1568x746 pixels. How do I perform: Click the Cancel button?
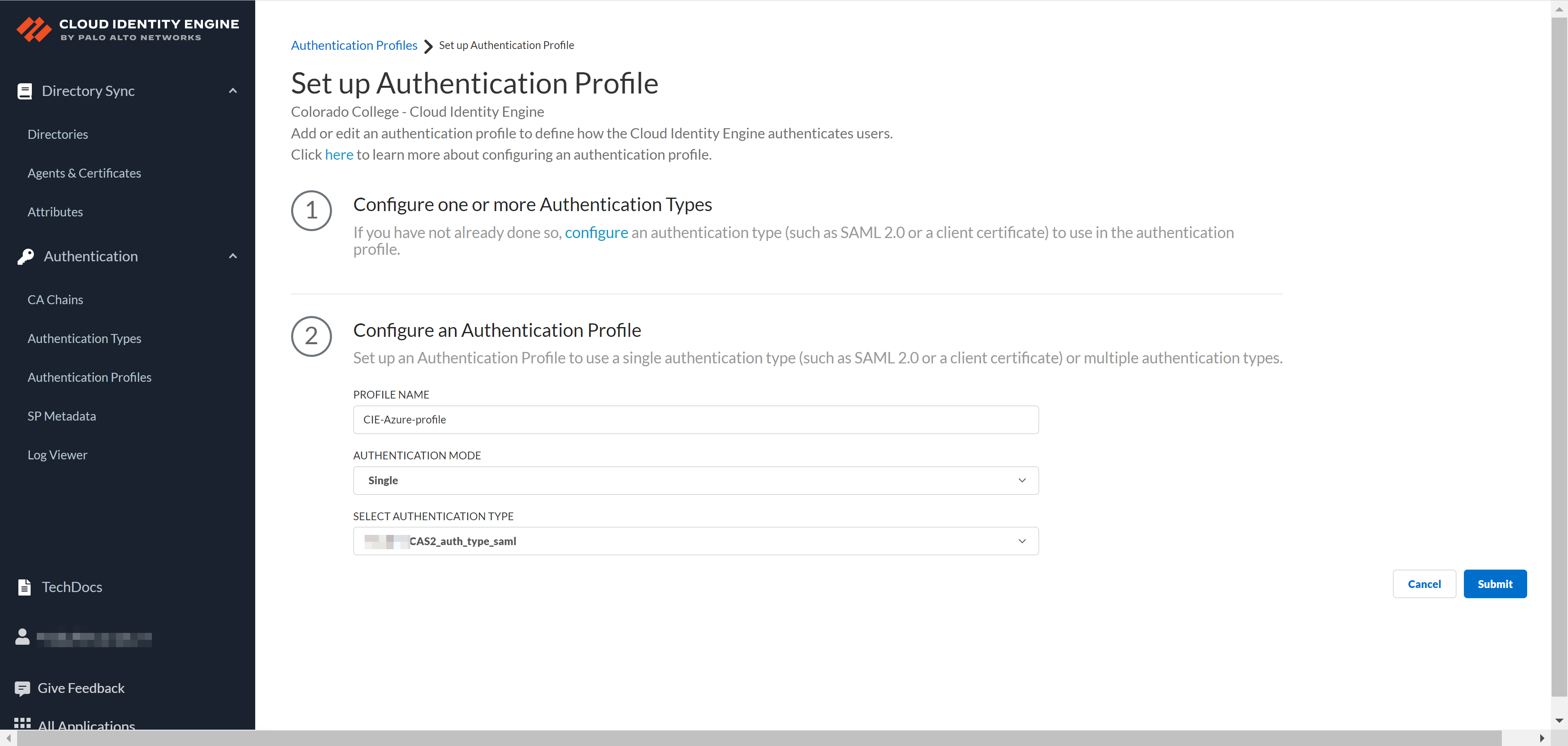click(1424, 584)
